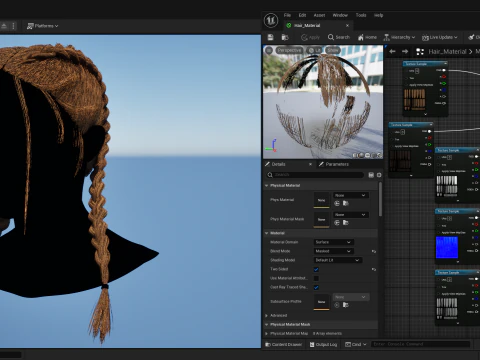Click the Browse to asset icon beside Save
Viewport: 480px width, 360px height.
[x=285, y=37]
